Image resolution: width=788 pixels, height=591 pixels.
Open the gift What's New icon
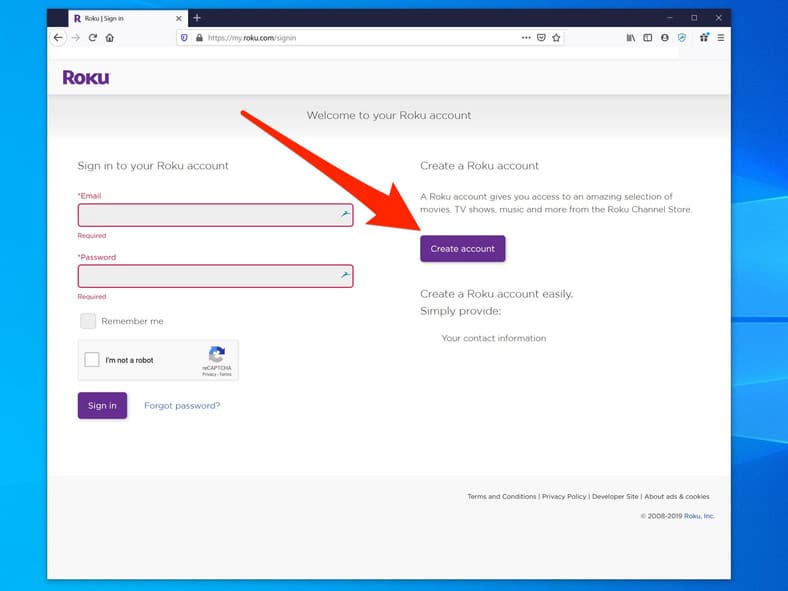(704, 38)
